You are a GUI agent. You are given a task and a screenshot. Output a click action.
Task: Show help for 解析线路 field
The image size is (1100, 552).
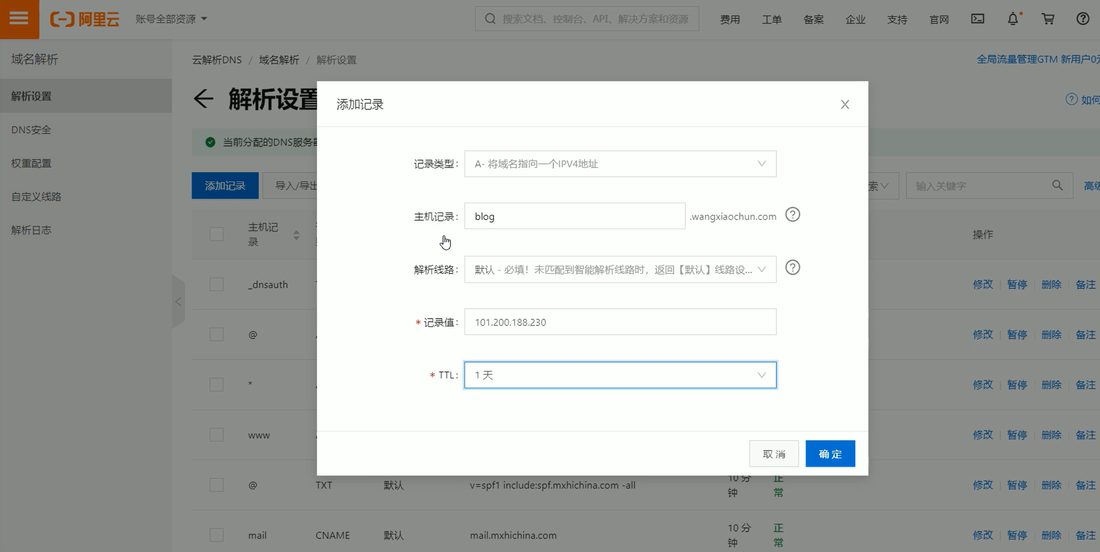click(792, 267)
